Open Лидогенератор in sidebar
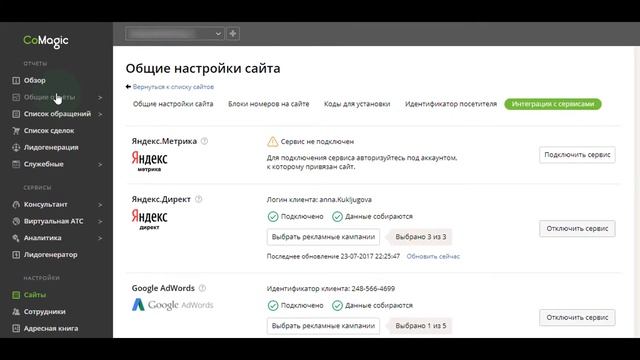640x360 pixels. [x=51, y=255]
